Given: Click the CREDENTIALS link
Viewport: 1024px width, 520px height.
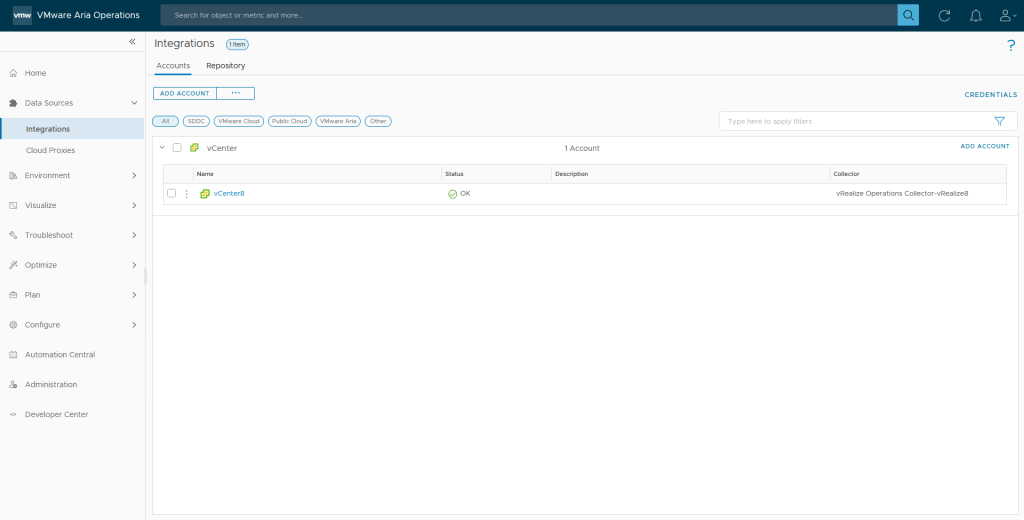Looking at the screenshot, I should click(x=991, y=95).
